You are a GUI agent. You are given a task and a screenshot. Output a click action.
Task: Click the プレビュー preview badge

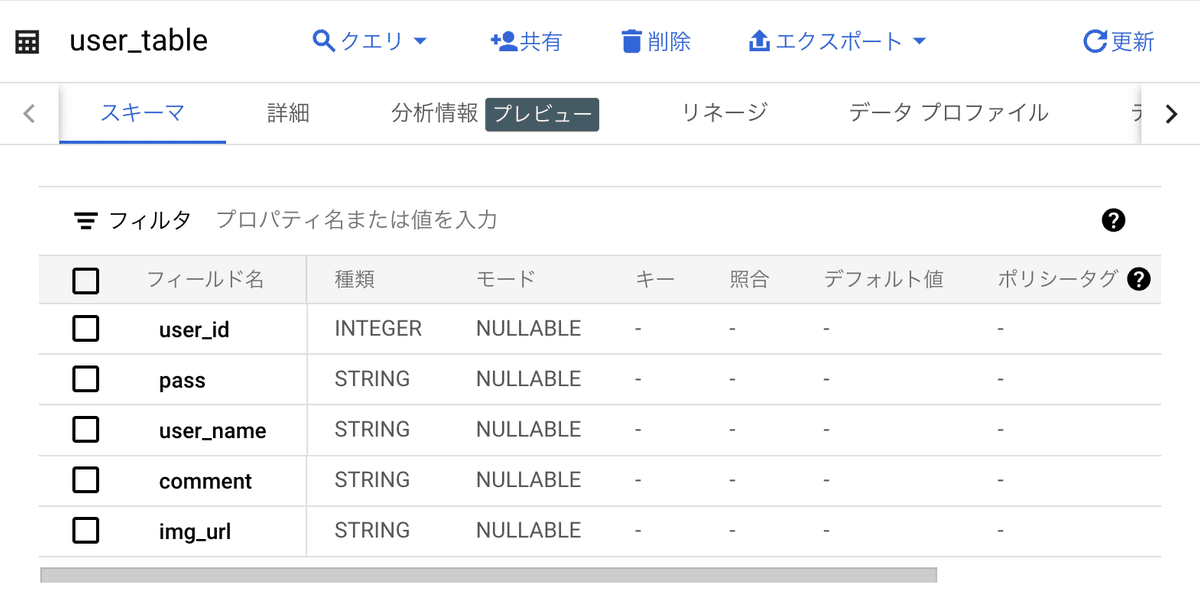pyautogui.click(x=542, y=114)
